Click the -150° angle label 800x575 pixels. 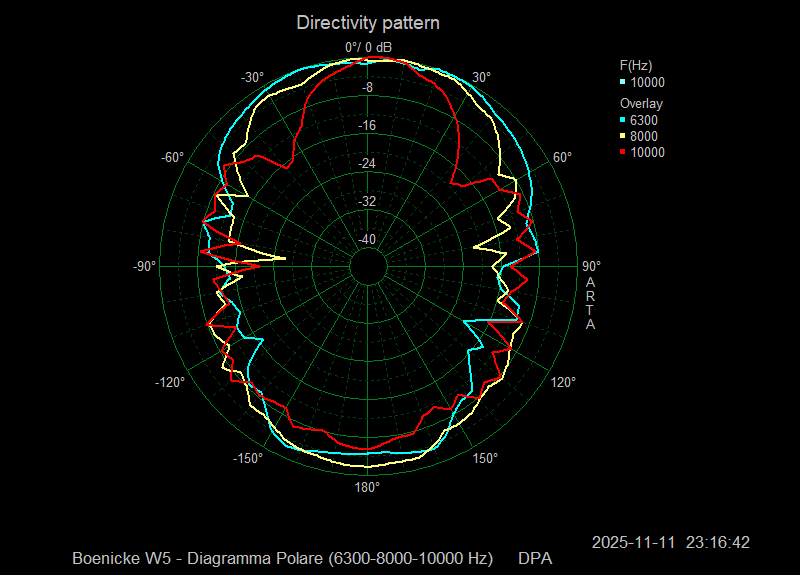click(248, 458)
